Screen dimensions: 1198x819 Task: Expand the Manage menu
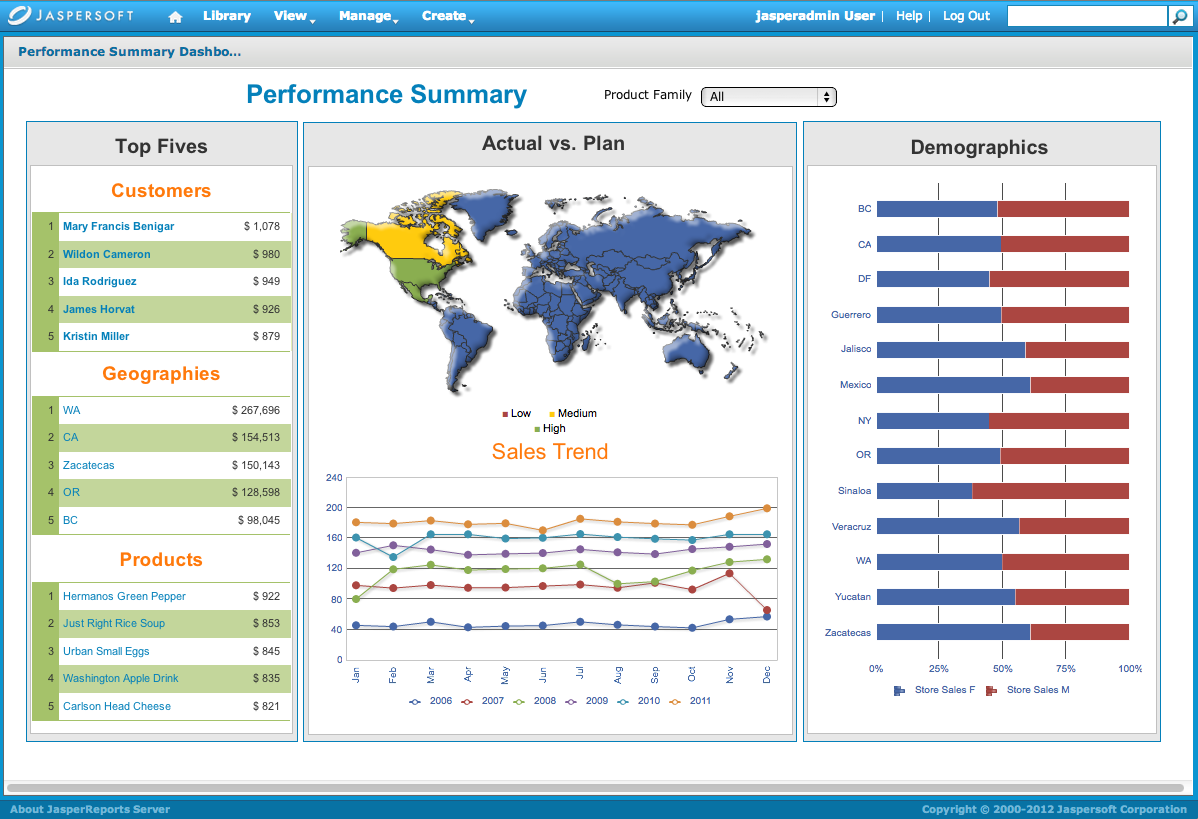tap(368, 16)
